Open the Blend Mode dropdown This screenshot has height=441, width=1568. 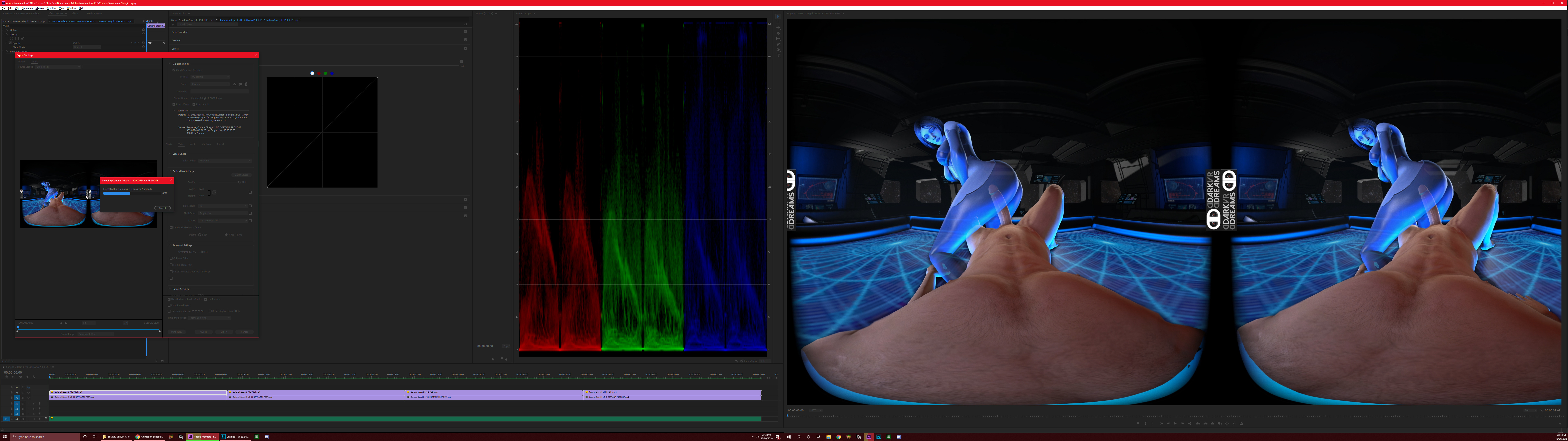(x=87, y=47)
